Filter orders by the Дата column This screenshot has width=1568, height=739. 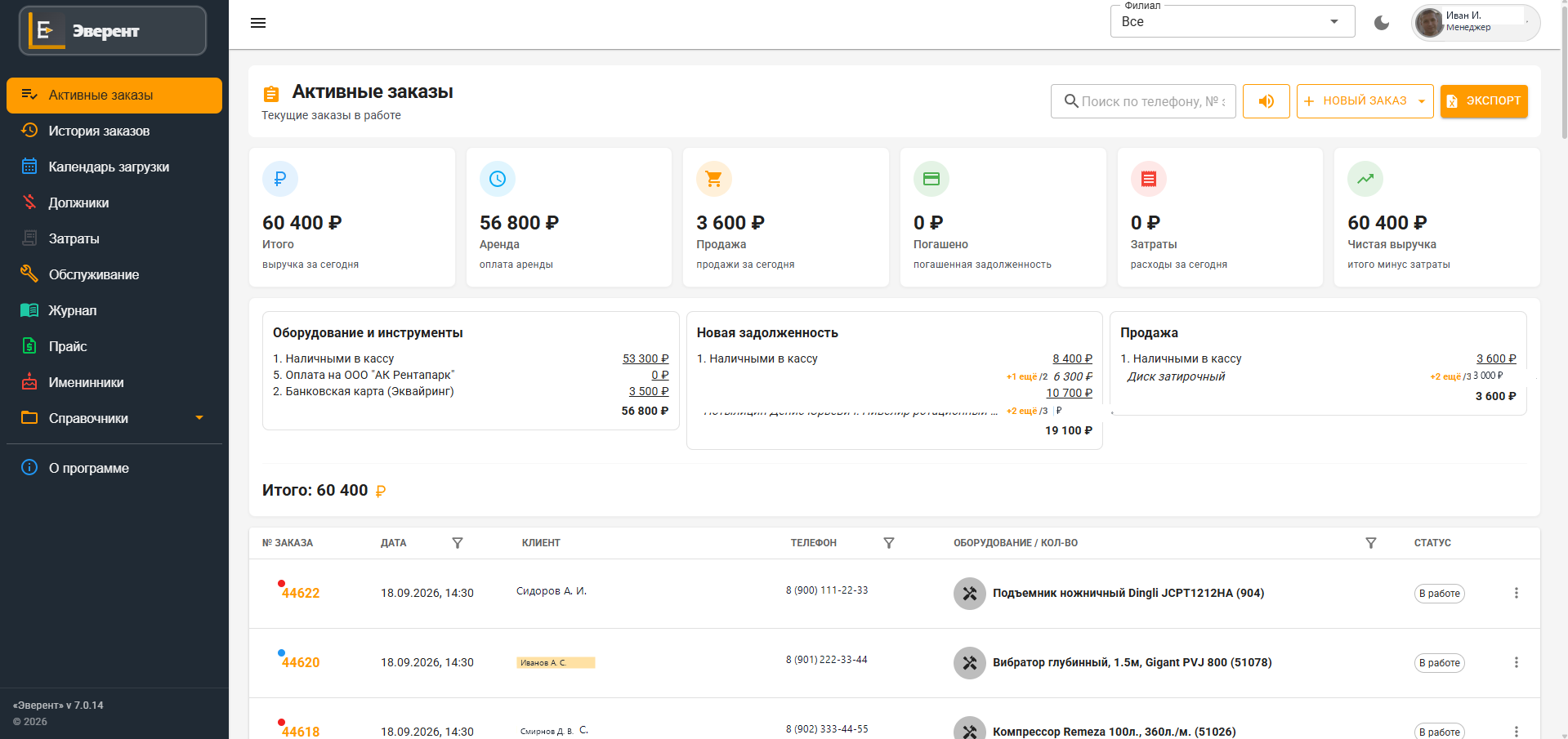click(458, 543)
